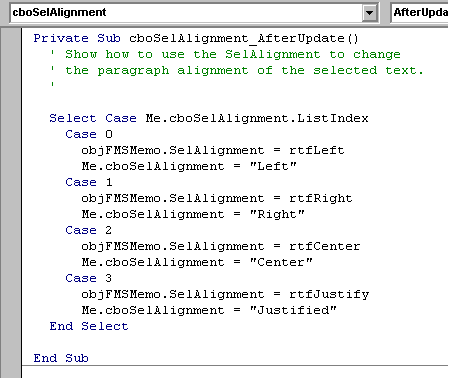This screenshot has height=378, width=449.
Task: Open the AfterUpdate procedure combo box
Action: coord(420,13)
